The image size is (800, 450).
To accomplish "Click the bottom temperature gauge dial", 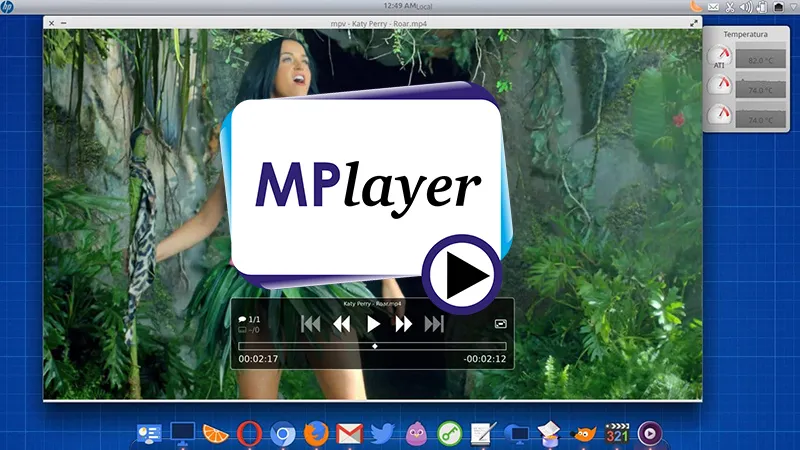I will point(719,115).
